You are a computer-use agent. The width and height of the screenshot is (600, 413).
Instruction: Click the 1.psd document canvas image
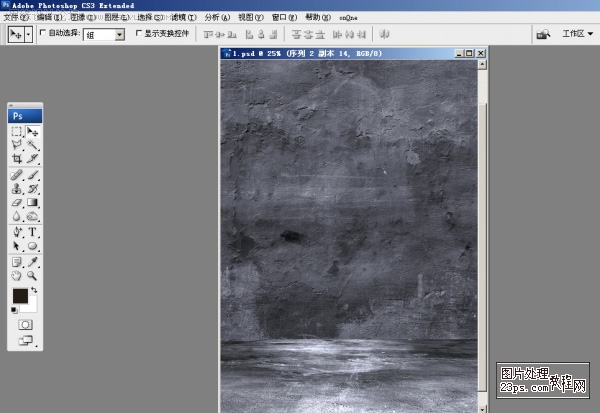click(x=349, y=236)
